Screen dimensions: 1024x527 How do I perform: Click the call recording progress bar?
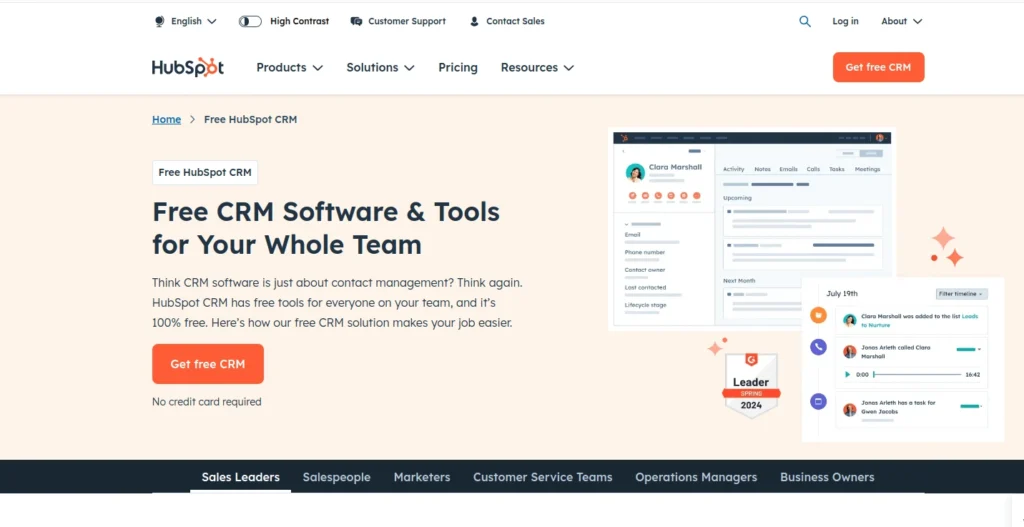[x=918, y=375]
